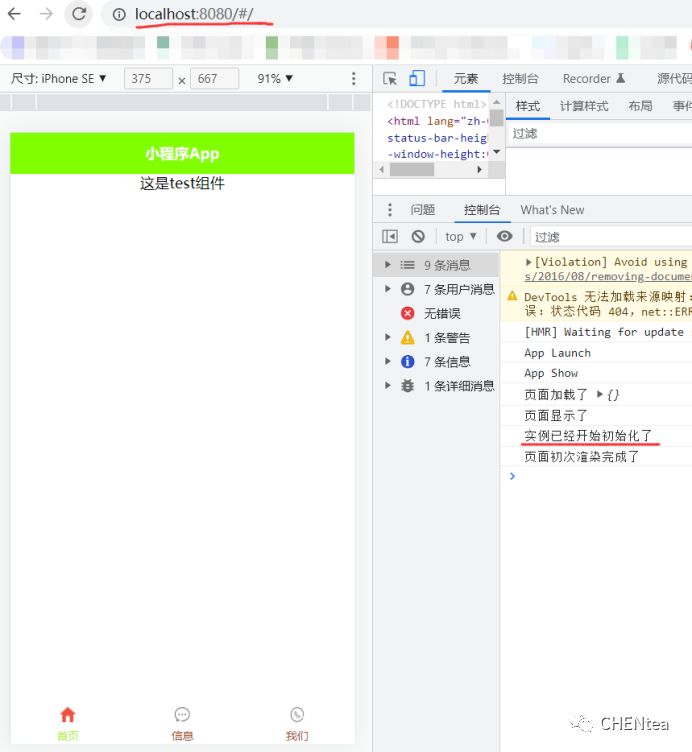Click the browser reload button
Screen dimensions: 692x752
pyautogui.click(x=78, y=14)
